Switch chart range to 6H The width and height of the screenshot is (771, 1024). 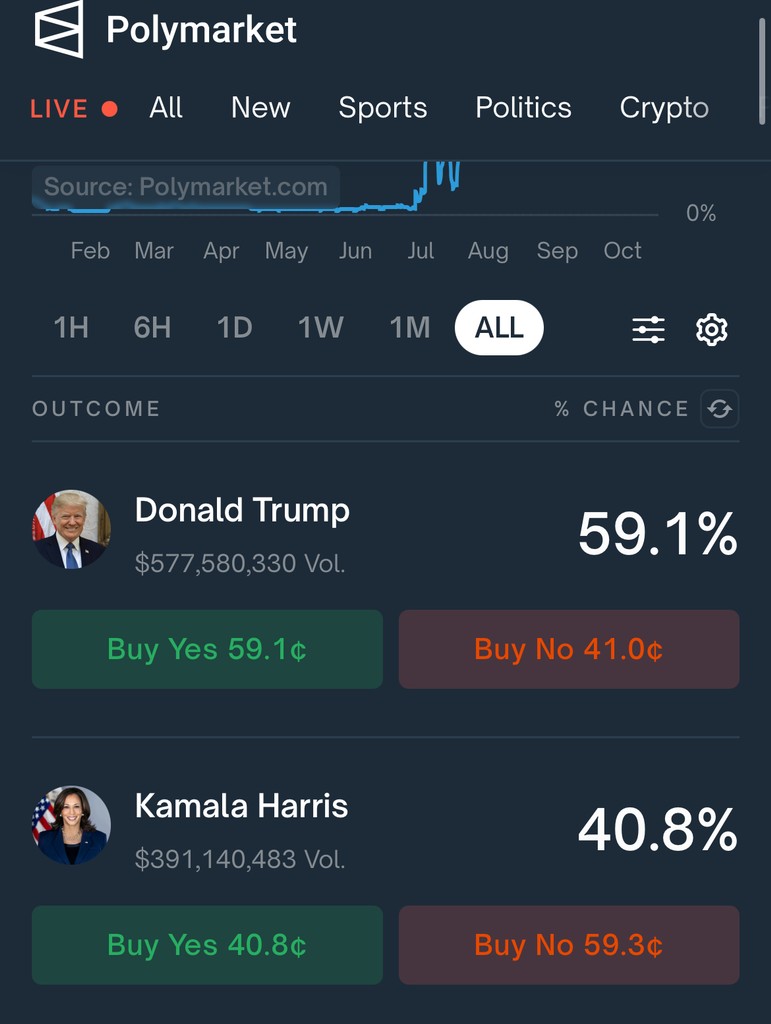click(152, 328)
